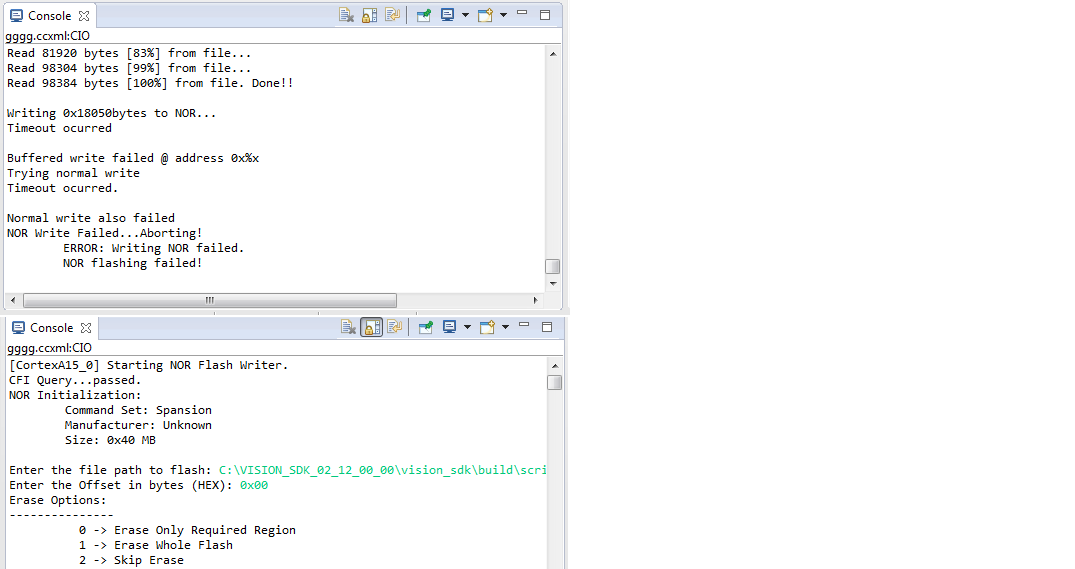Clear the top console output

tap(346, 15)
